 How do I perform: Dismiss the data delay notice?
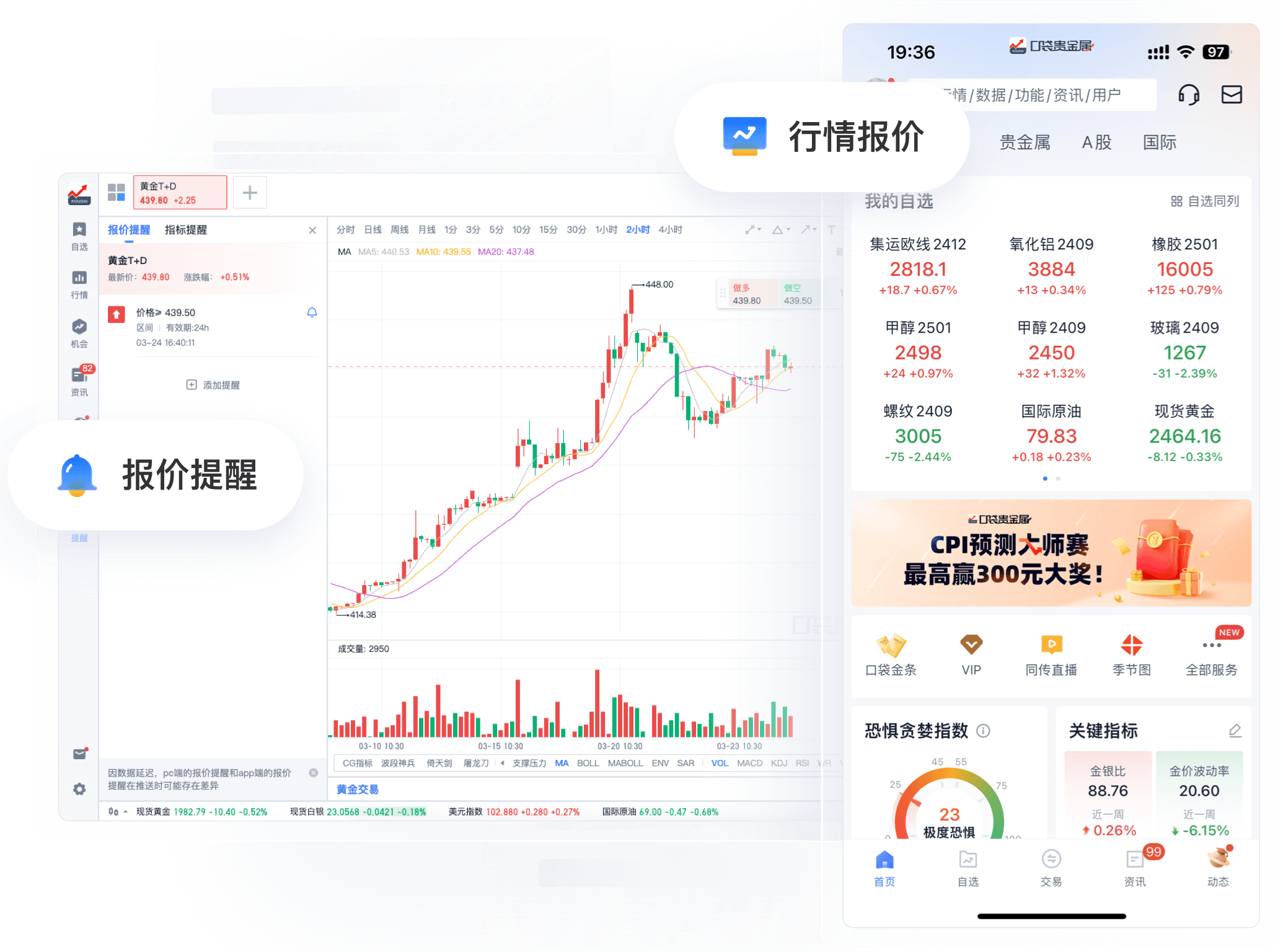[314, 773]
